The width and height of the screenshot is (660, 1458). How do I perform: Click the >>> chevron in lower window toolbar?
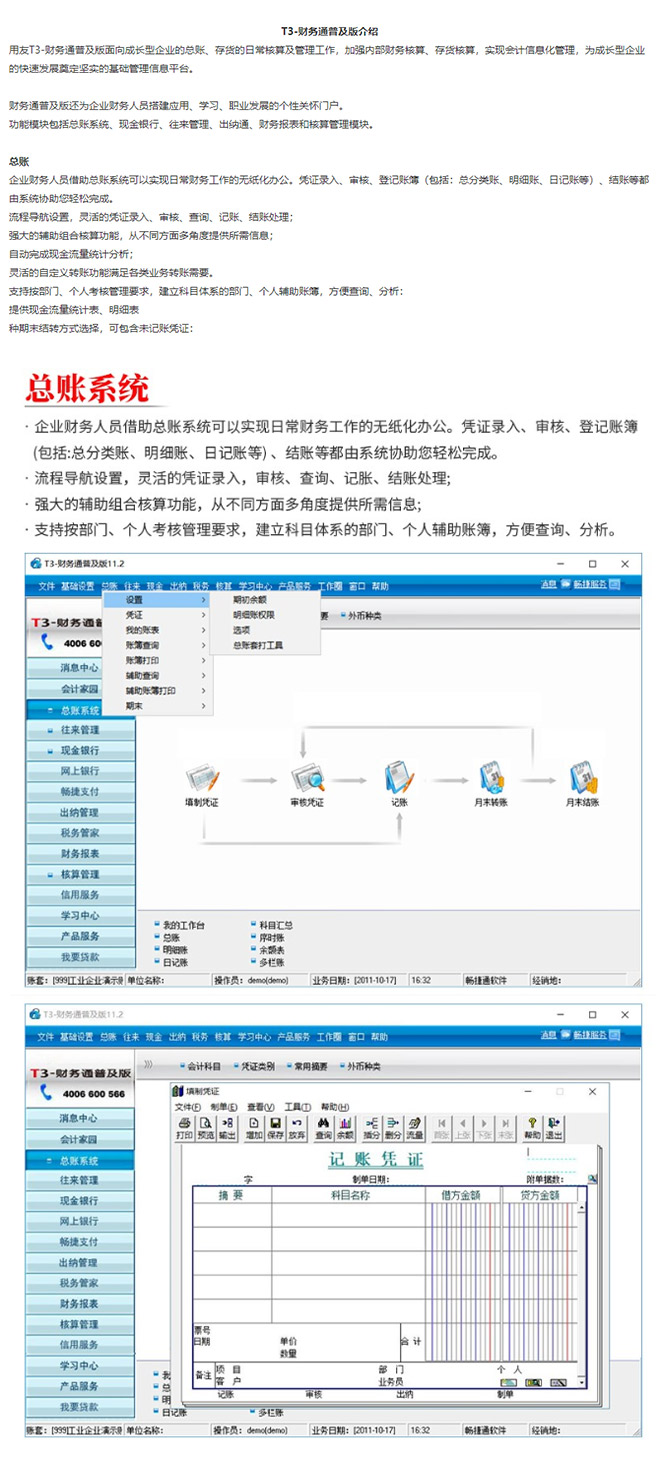(x=148, y=1066)
